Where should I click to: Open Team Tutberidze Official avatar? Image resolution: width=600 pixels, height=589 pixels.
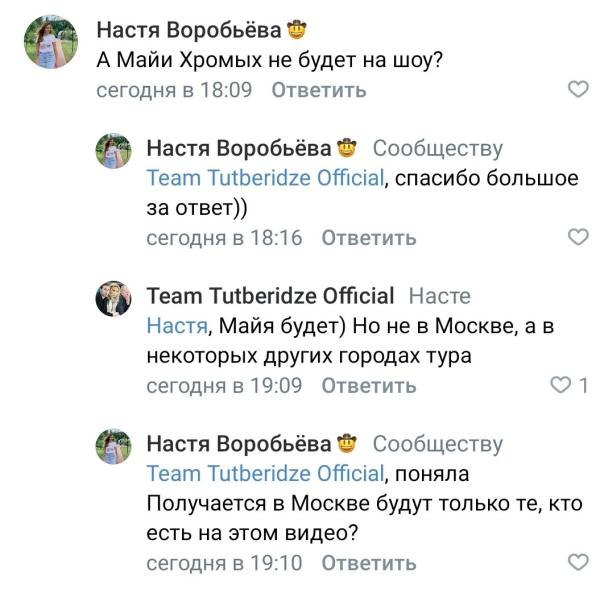click(x=114, y=298)
